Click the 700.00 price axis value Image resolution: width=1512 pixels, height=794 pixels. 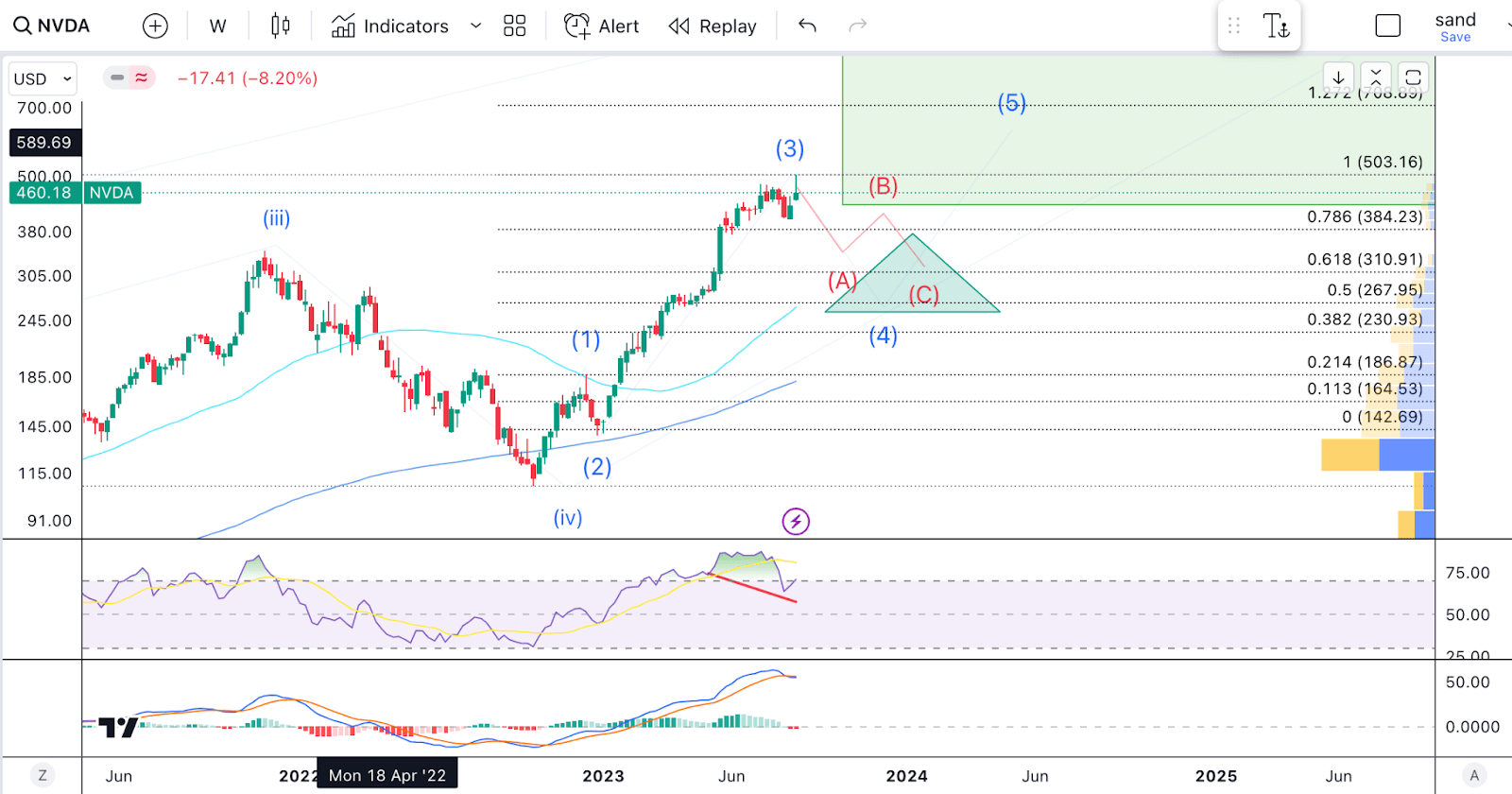point(44,109)
